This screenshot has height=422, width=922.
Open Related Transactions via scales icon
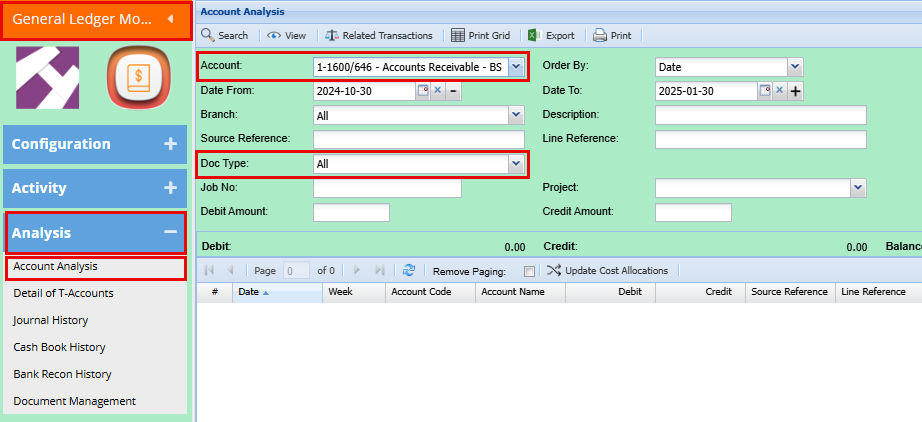(x=332, y=35)
